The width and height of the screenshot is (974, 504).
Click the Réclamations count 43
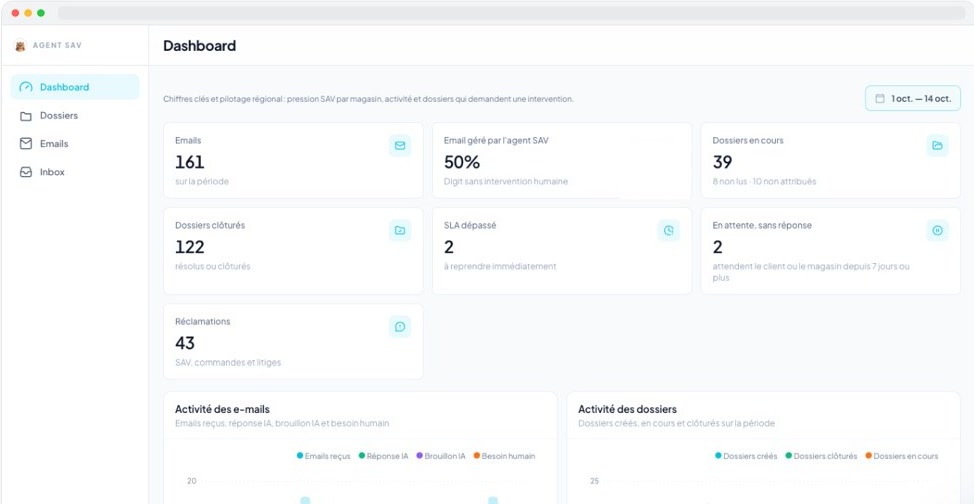(x=185, y=343)
